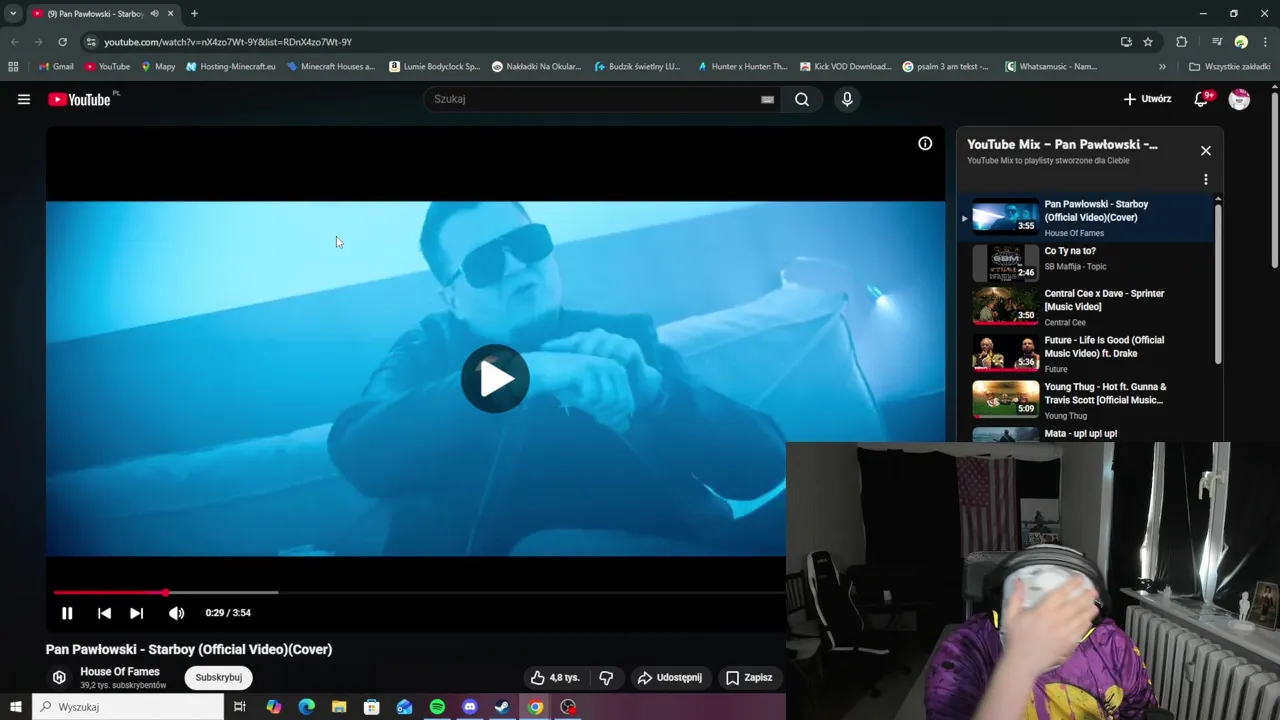Viewport: 1280px width, 720px height.
Task: Open the notifications bell
Action: tap(1202, 99)
